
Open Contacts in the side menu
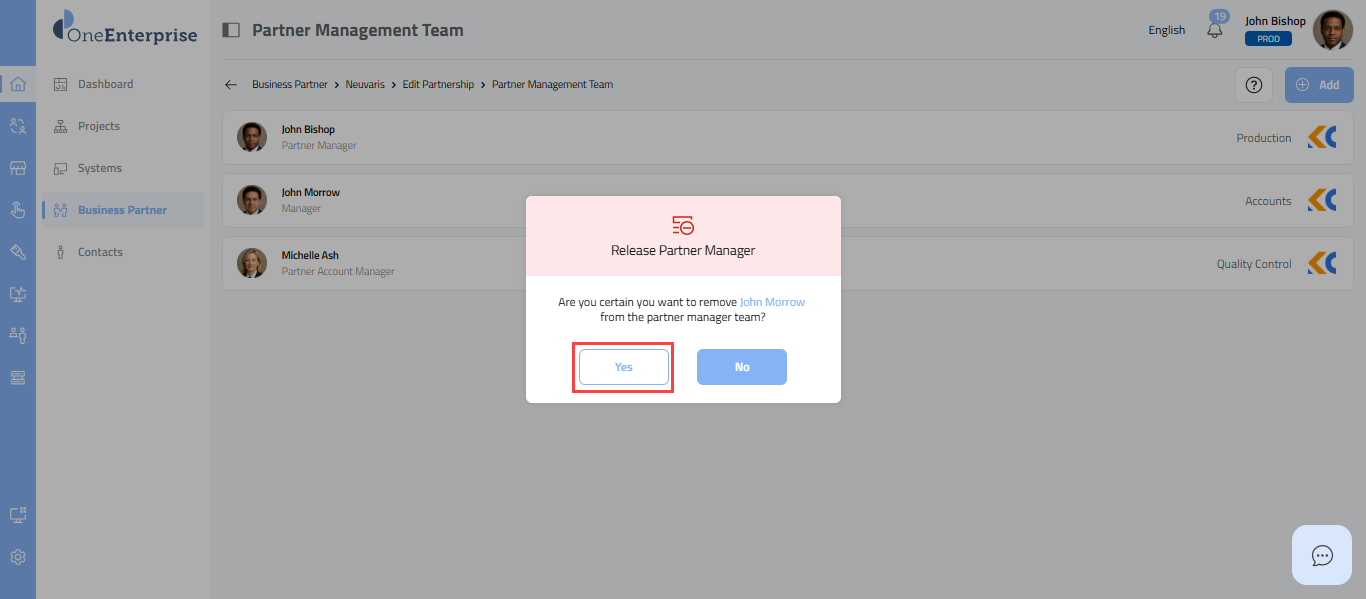click(x=100, y=252)
